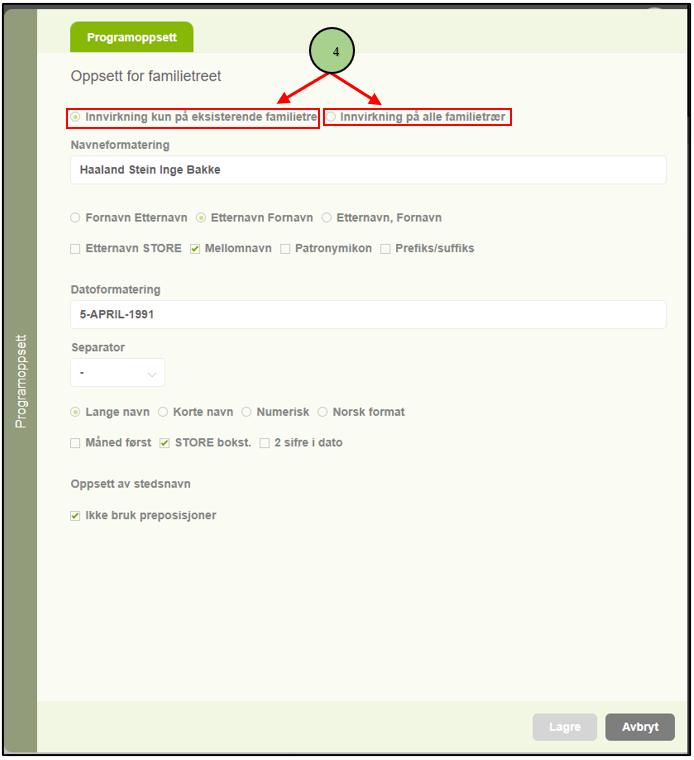Enable 'Måned først' checkbox
Image resolution: width=694 pixels, height=760 pixels.
click(x=76, y=442)
